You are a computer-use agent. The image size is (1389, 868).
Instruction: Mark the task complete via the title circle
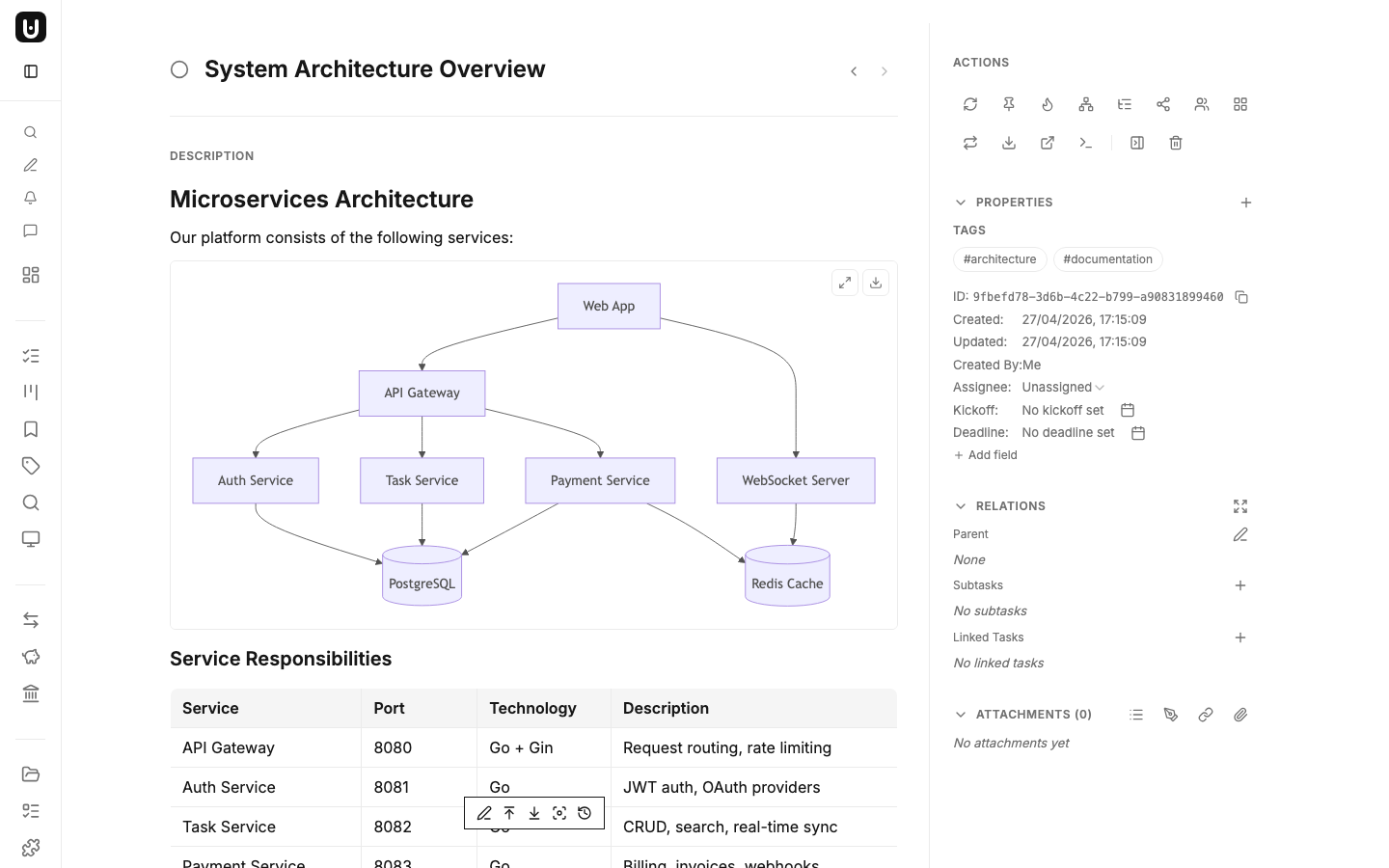[x=179, y=69]
